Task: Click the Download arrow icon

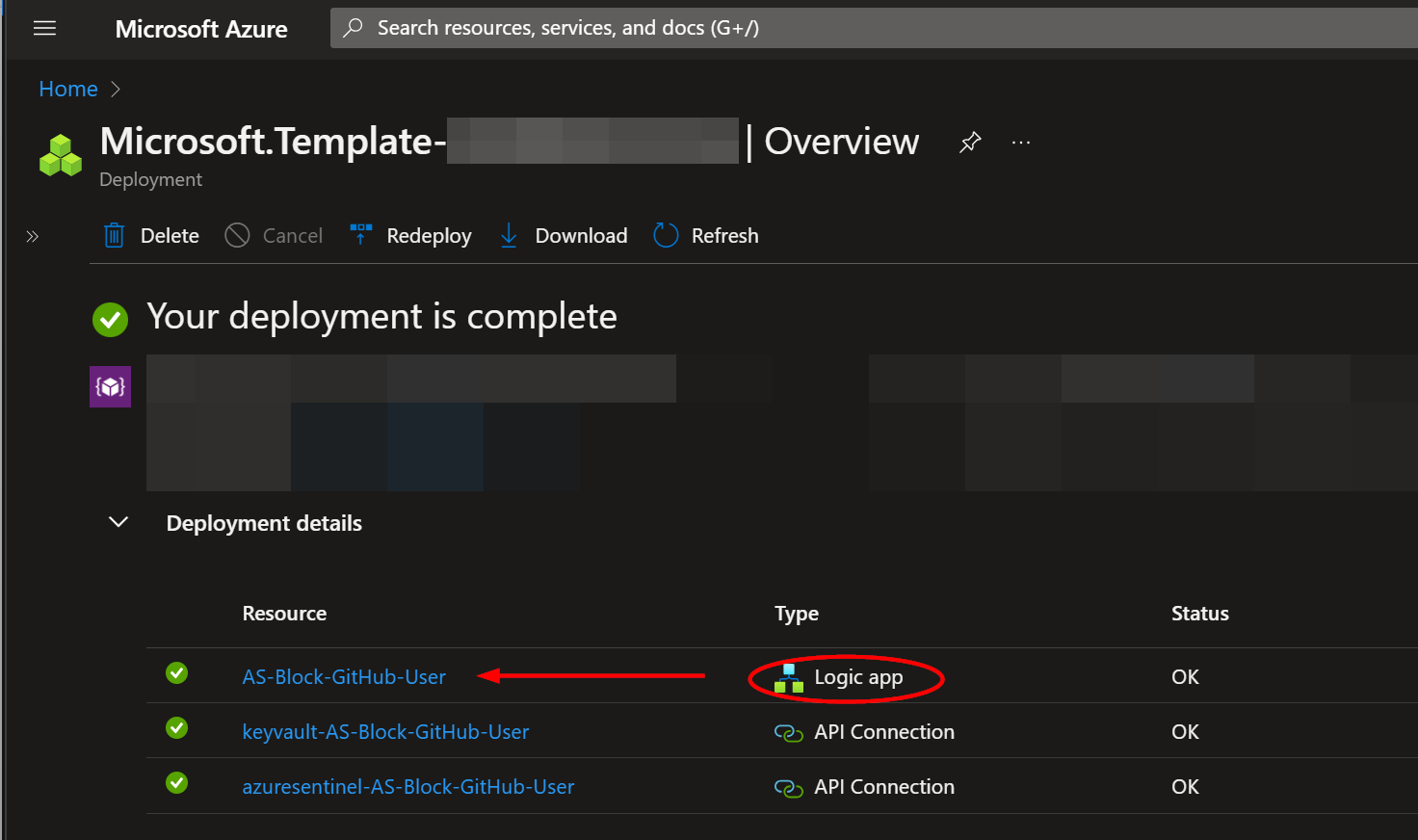Action: coord(509,235)
